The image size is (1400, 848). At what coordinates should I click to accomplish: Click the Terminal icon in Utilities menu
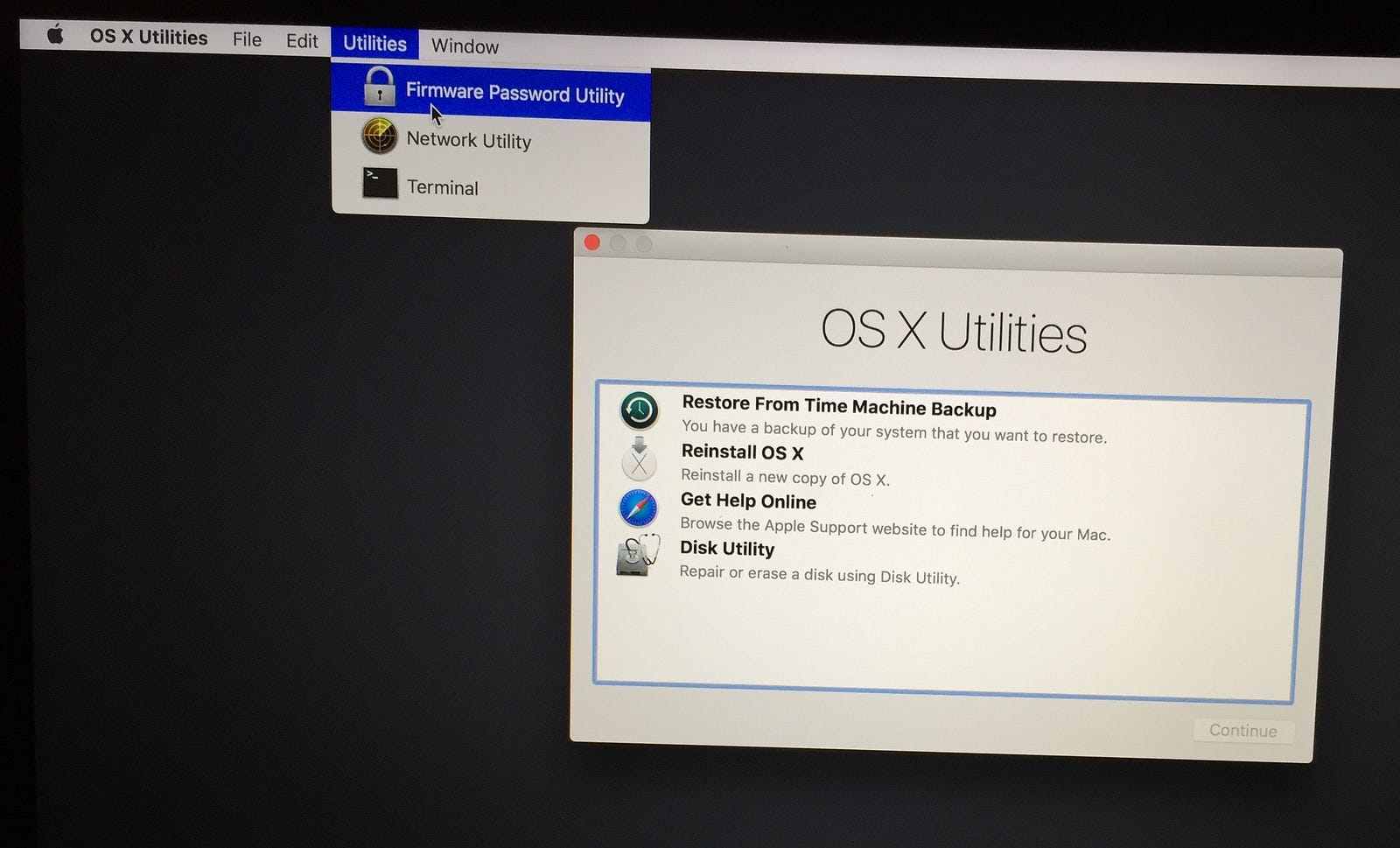coord(380,182)
